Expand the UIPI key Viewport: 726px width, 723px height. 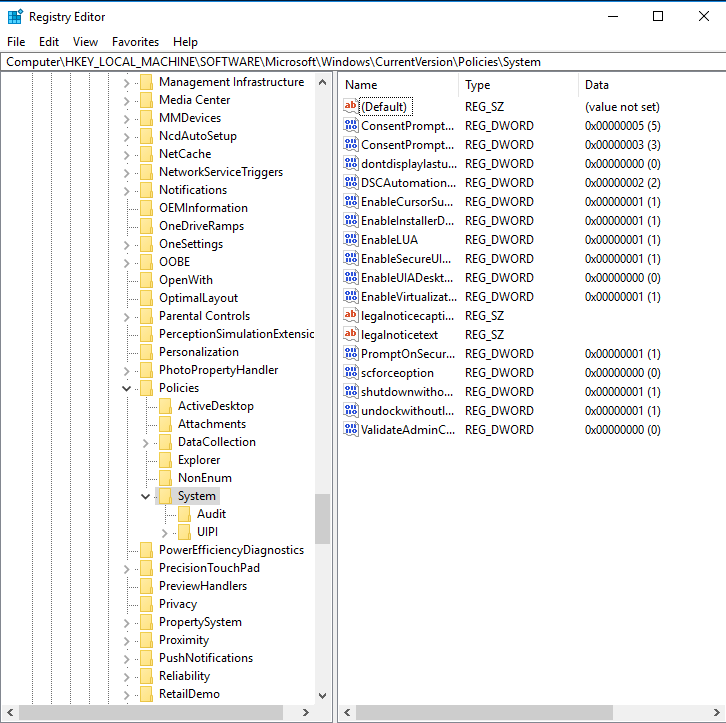tap(164, 533)
